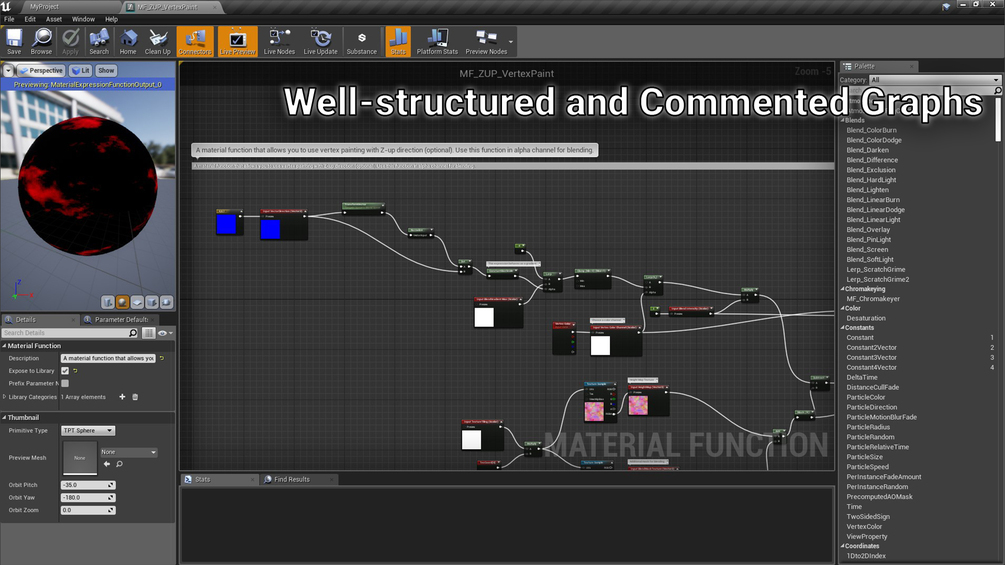Reset Expose to Library to default
Image resolution: width=1005 pixels, height=565 pixels.
[x=75, y=371]
